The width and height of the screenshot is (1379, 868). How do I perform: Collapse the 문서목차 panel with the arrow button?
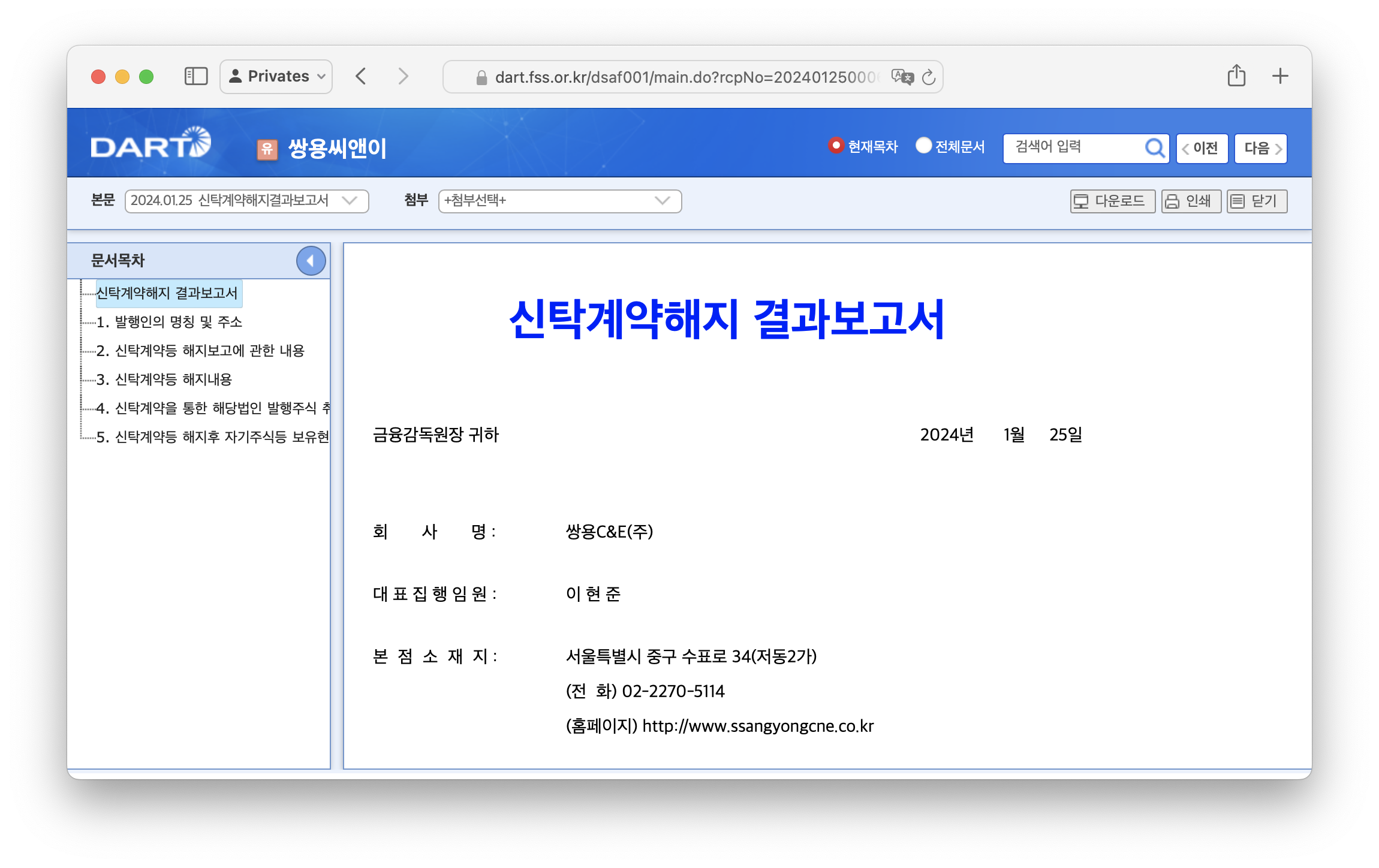point(311,261)
